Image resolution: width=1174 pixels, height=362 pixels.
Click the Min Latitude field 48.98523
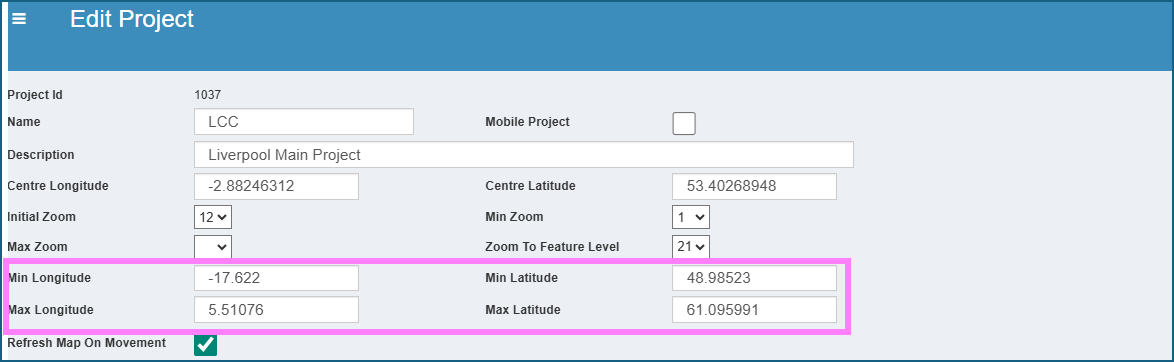coord(754,278)
